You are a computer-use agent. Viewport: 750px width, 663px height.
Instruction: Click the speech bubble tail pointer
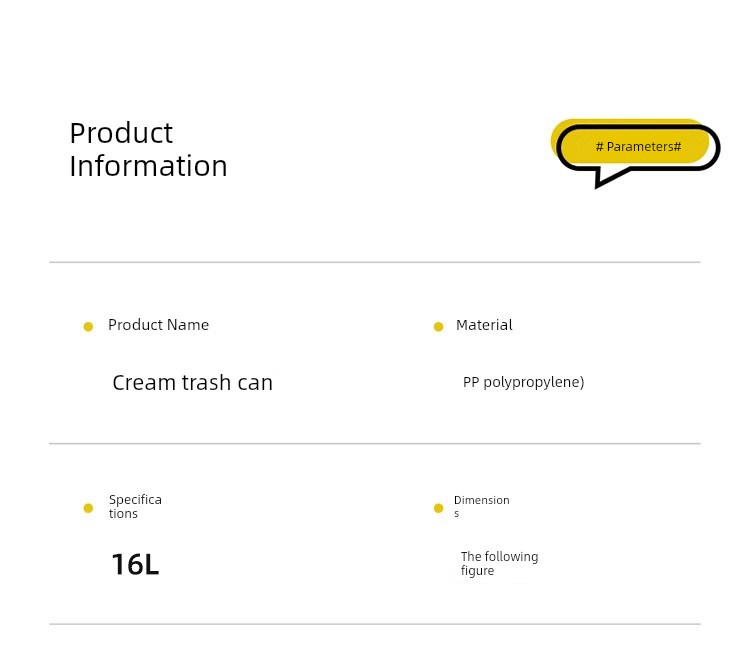pyautogui.click(x=610, y=178)
